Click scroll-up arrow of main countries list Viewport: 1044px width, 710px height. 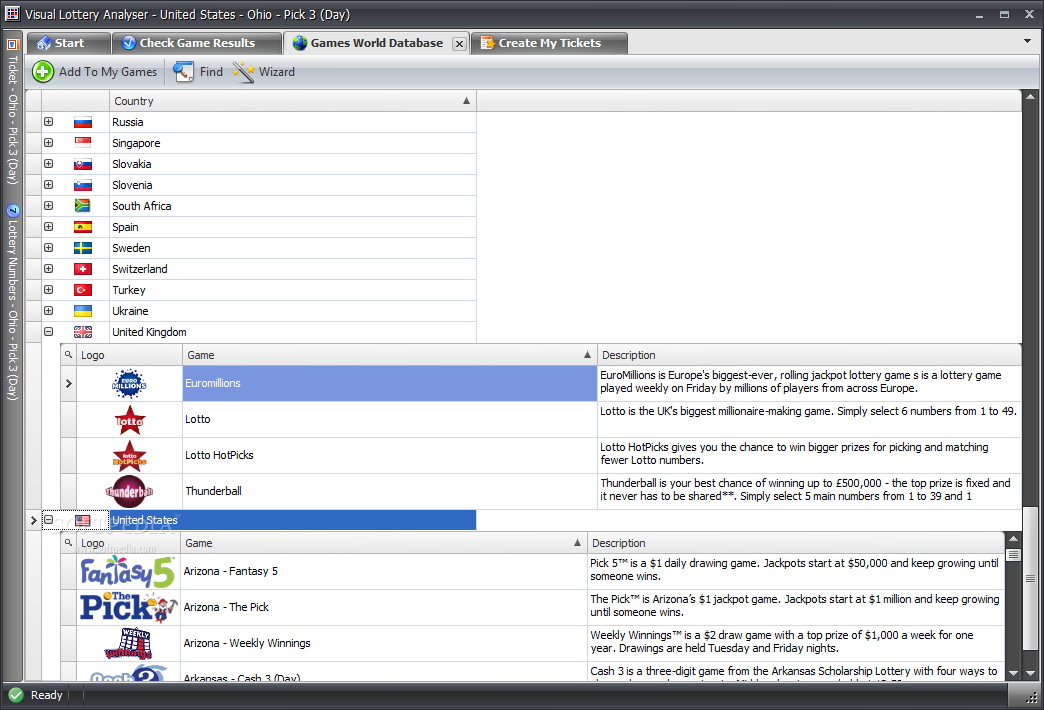(1030, 97)
